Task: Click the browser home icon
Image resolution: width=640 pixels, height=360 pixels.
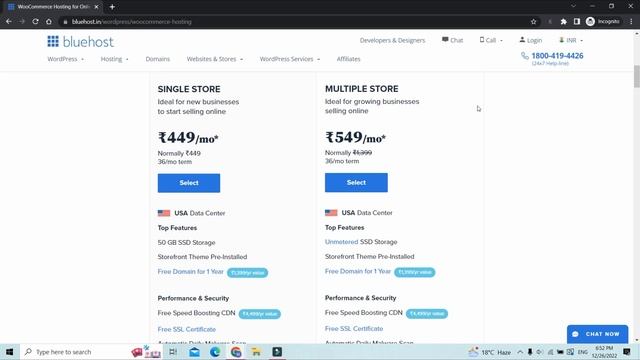Action: coord(49,22)
